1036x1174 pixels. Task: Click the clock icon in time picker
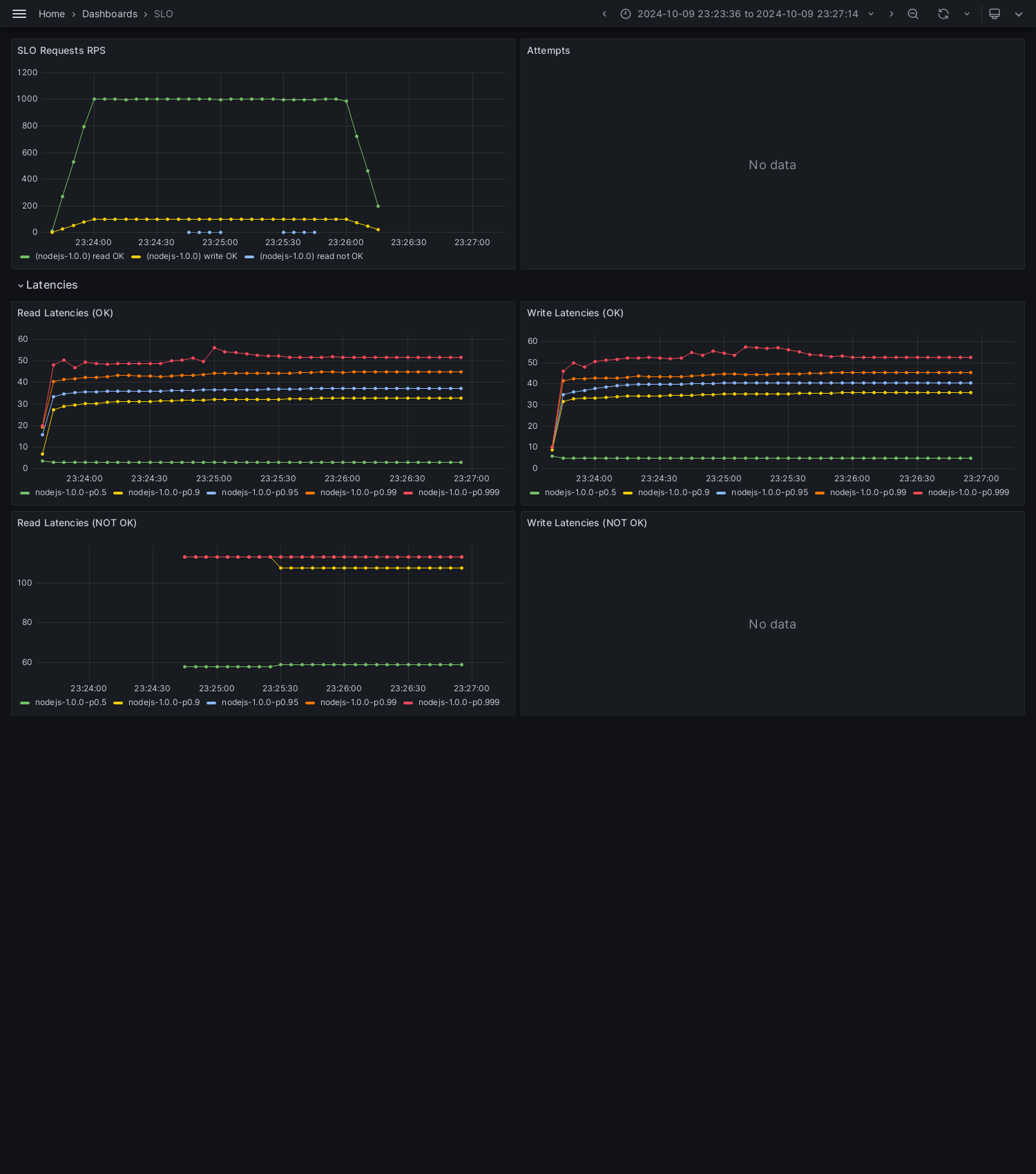point(626,14)
